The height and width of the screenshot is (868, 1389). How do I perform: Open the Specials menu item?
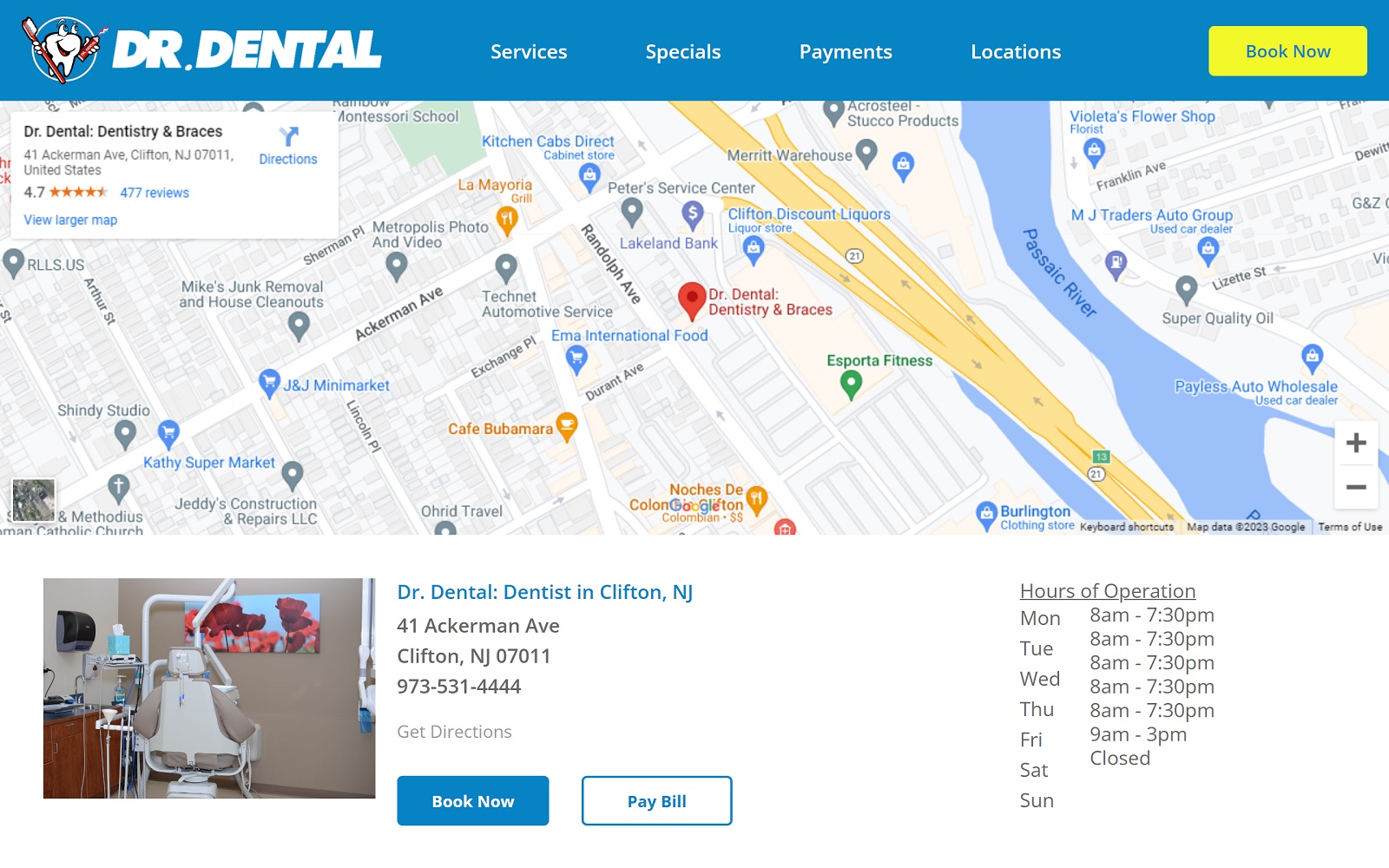tap(683, 52)
